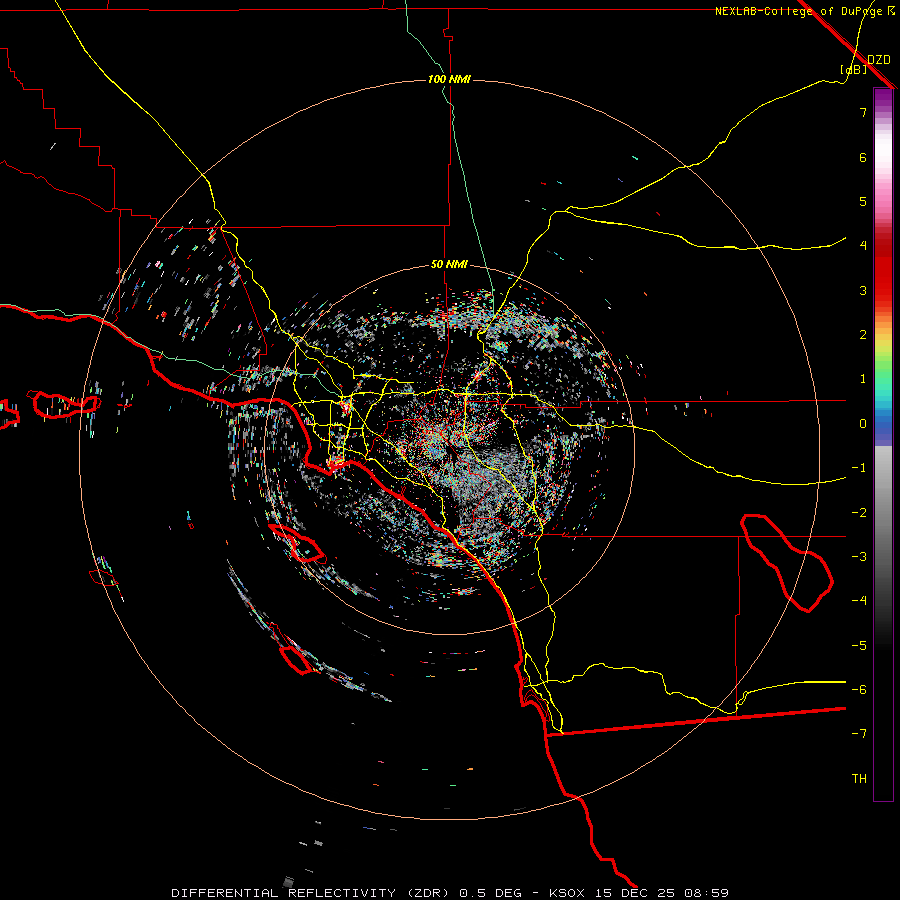
Task: Click the "-3" value on the color scale
Action: (859, 557)
